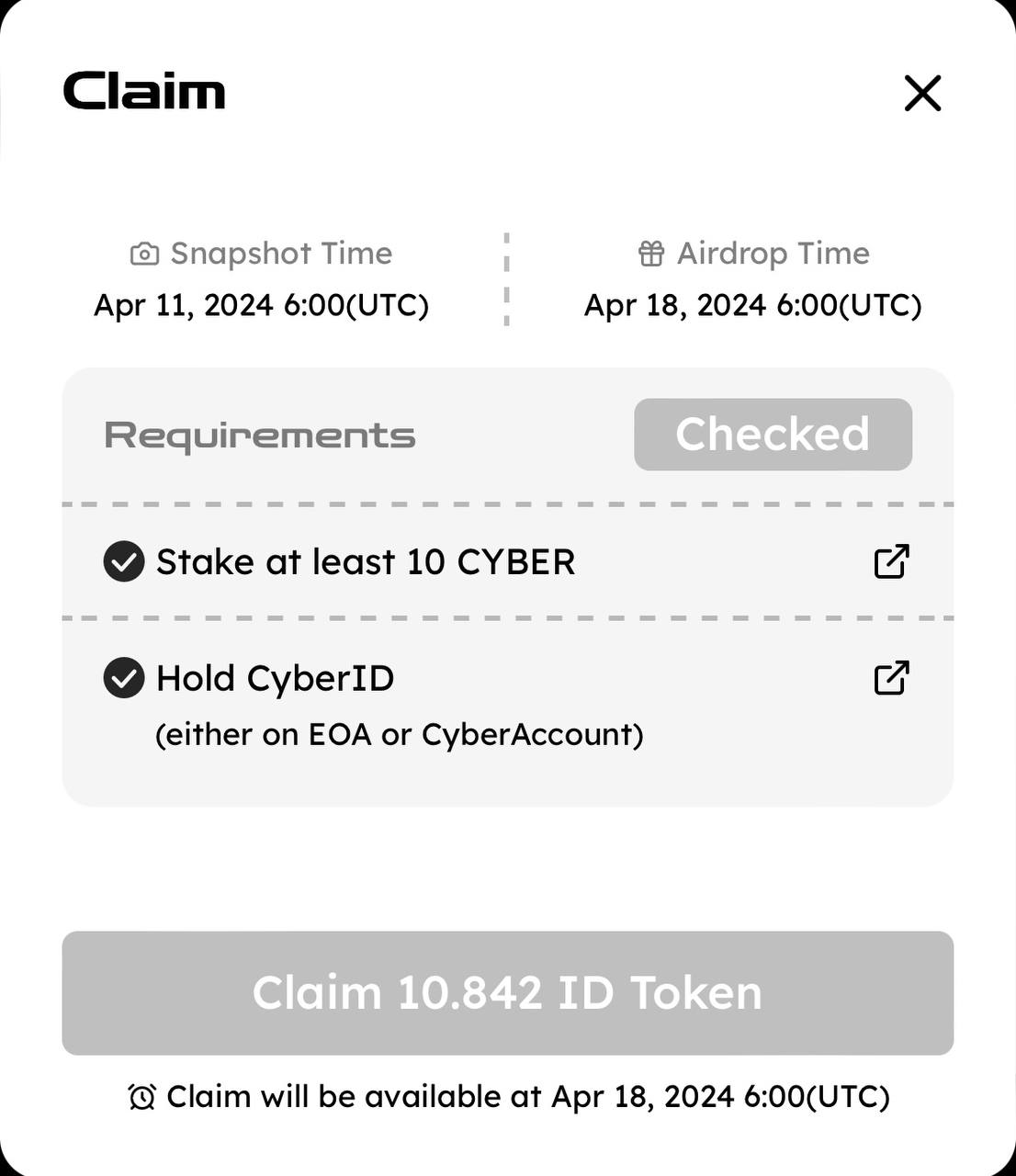Click the Claim title heading
The width and height of the screenshot is (1016, 1176).
(144, 92)
